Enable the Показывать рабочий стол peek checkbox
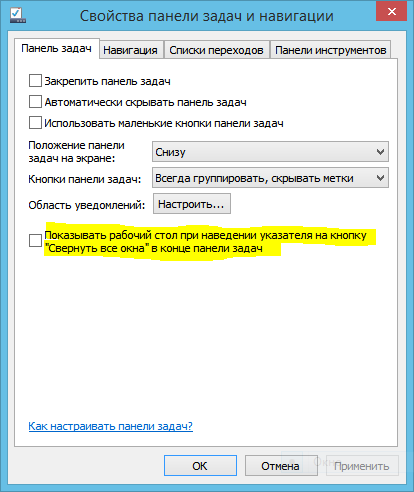 point(35,240)
